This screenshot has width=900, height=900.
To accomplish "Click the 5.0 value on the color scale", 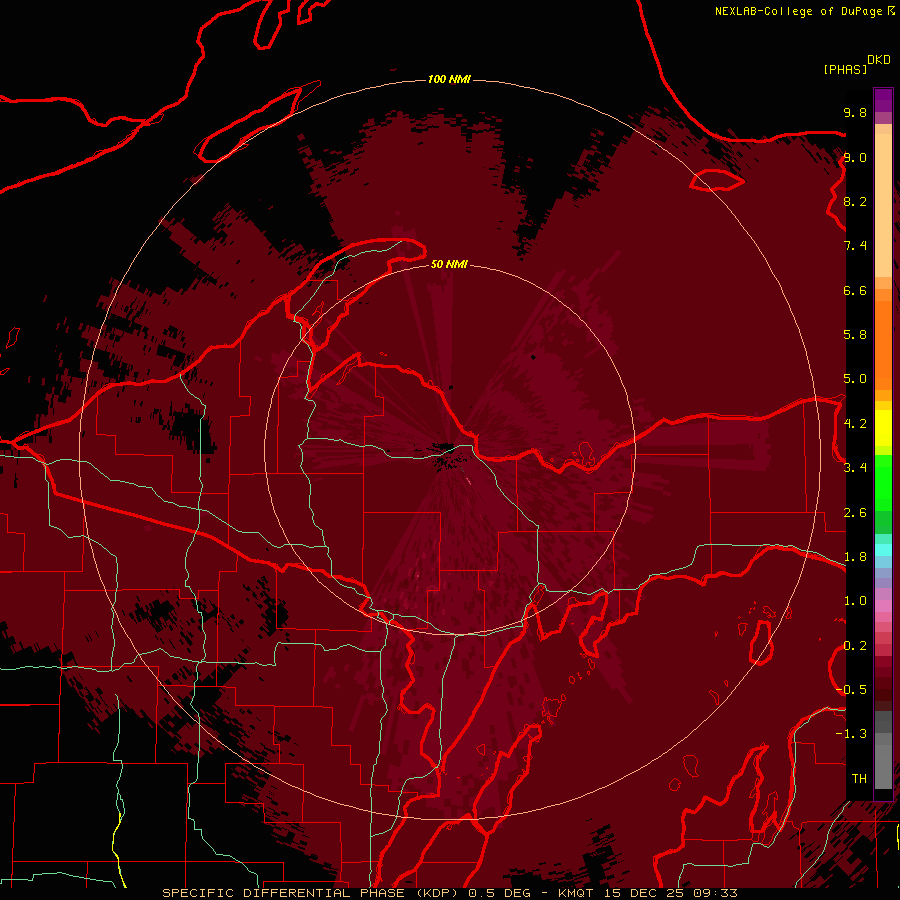I will click(855, 379).
